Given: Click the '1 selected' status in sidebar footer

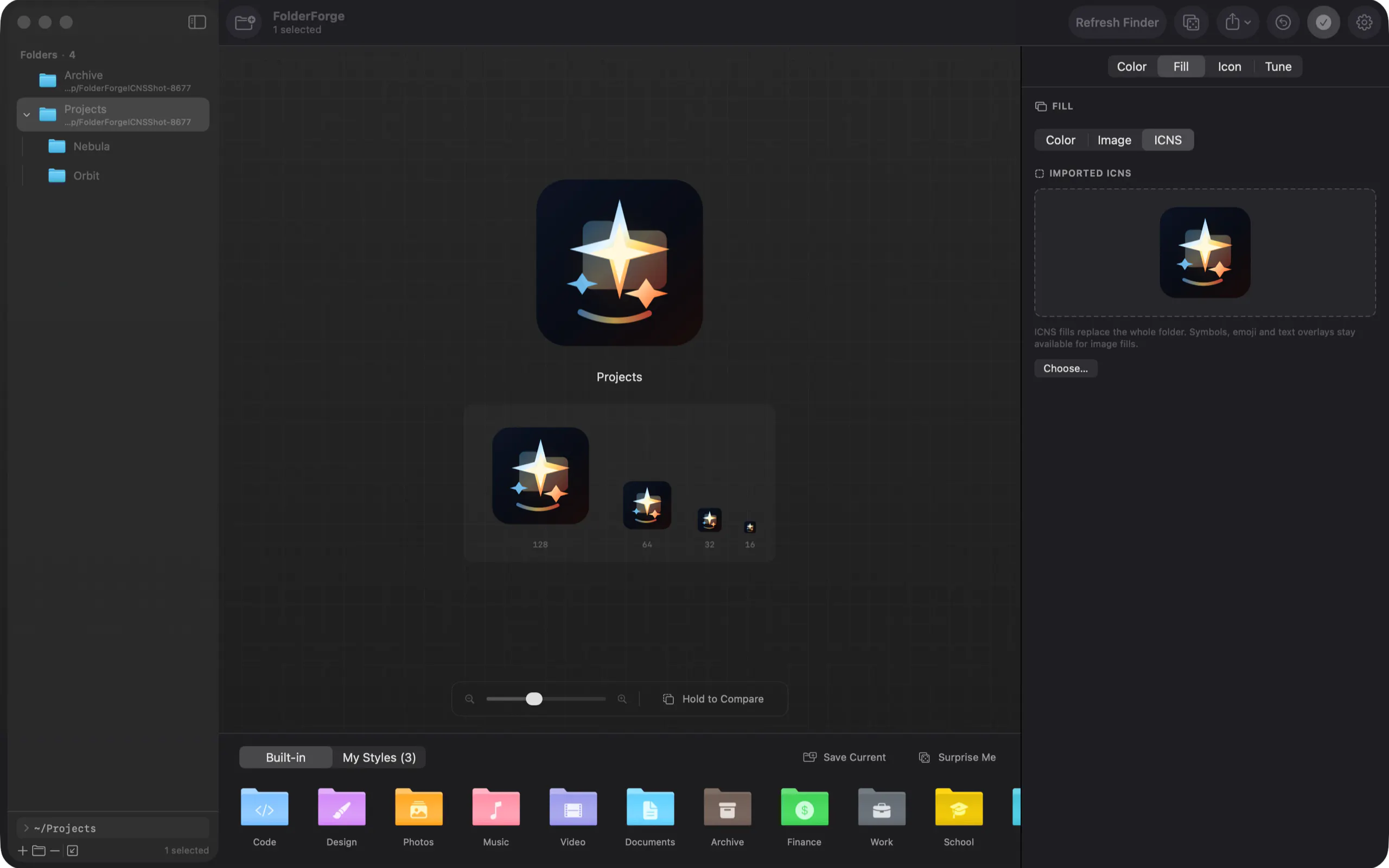Looking at the screenshot, I should [187, 850].
